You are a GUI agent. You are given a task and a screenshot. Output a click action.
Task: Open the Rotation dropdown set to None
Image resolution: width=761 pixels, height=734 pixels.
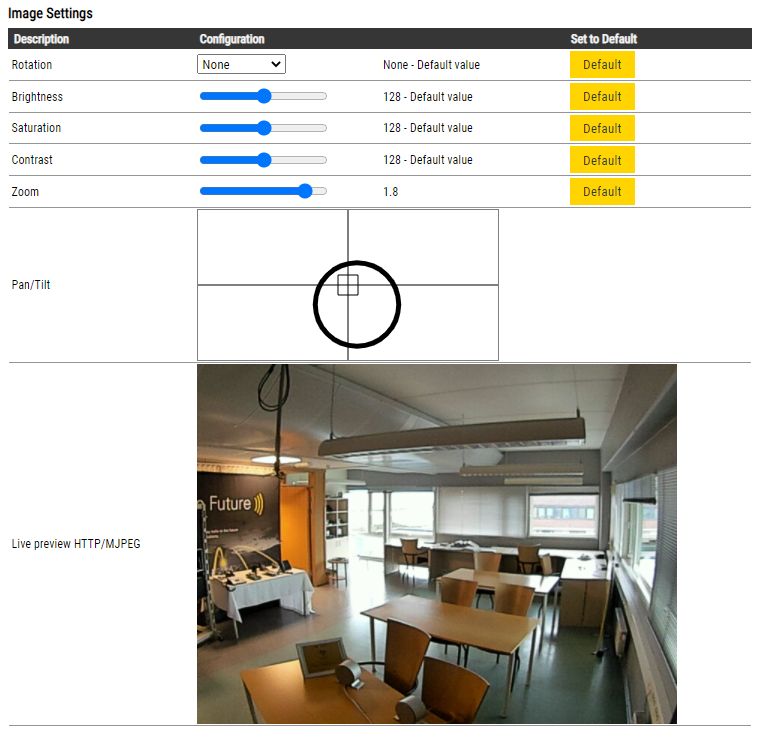(x=241, y=64)
